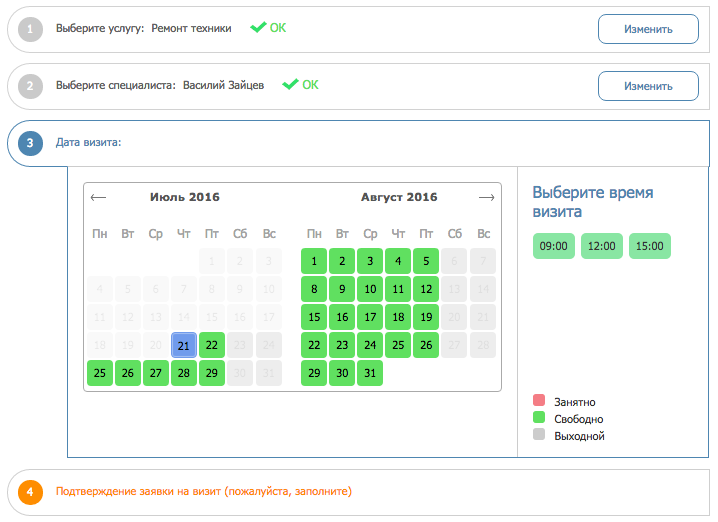Click step 3 blue number circle
718x522 pixels.
30,143
